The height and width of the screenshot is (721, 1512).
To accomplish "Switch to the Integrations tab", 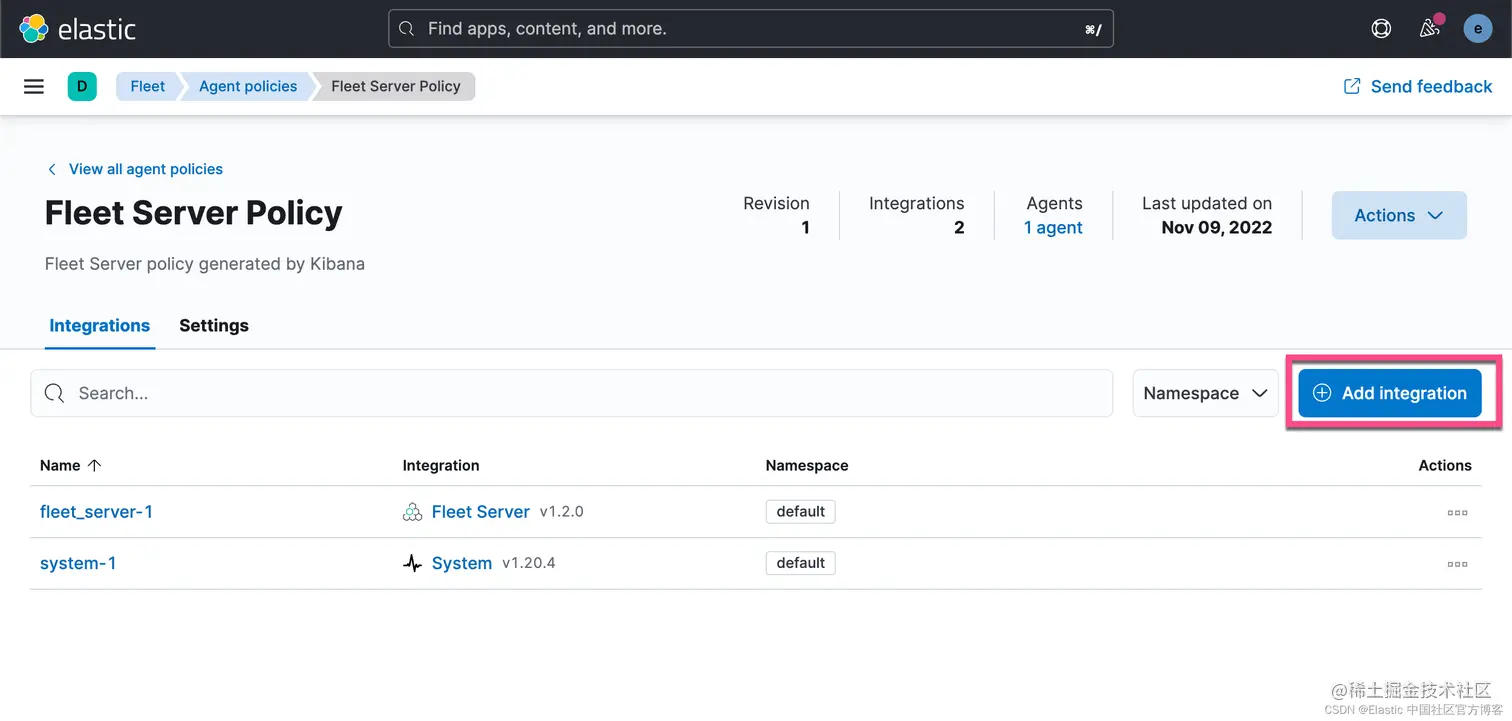I will (100, 326).
